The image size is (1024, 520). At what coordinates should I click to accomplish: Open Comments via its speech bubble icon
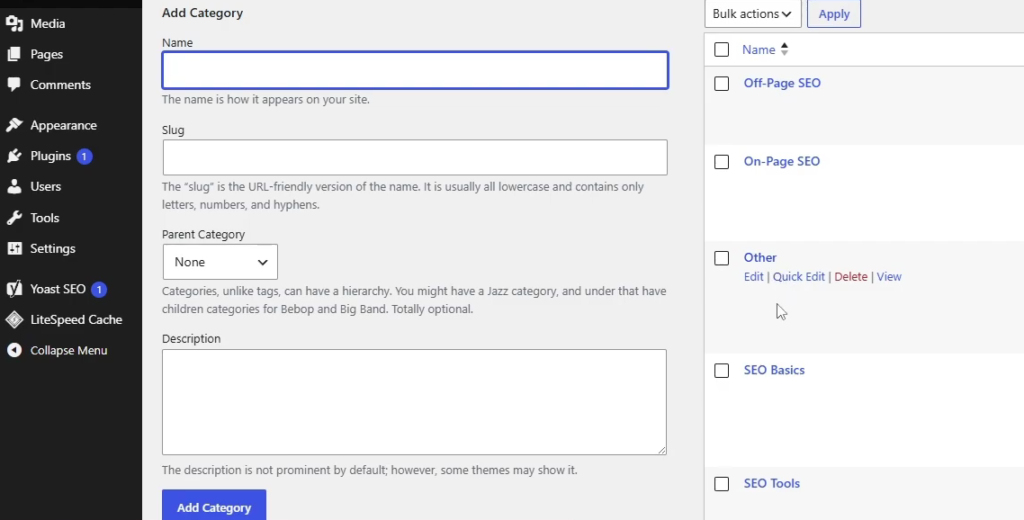coord(14,84)
